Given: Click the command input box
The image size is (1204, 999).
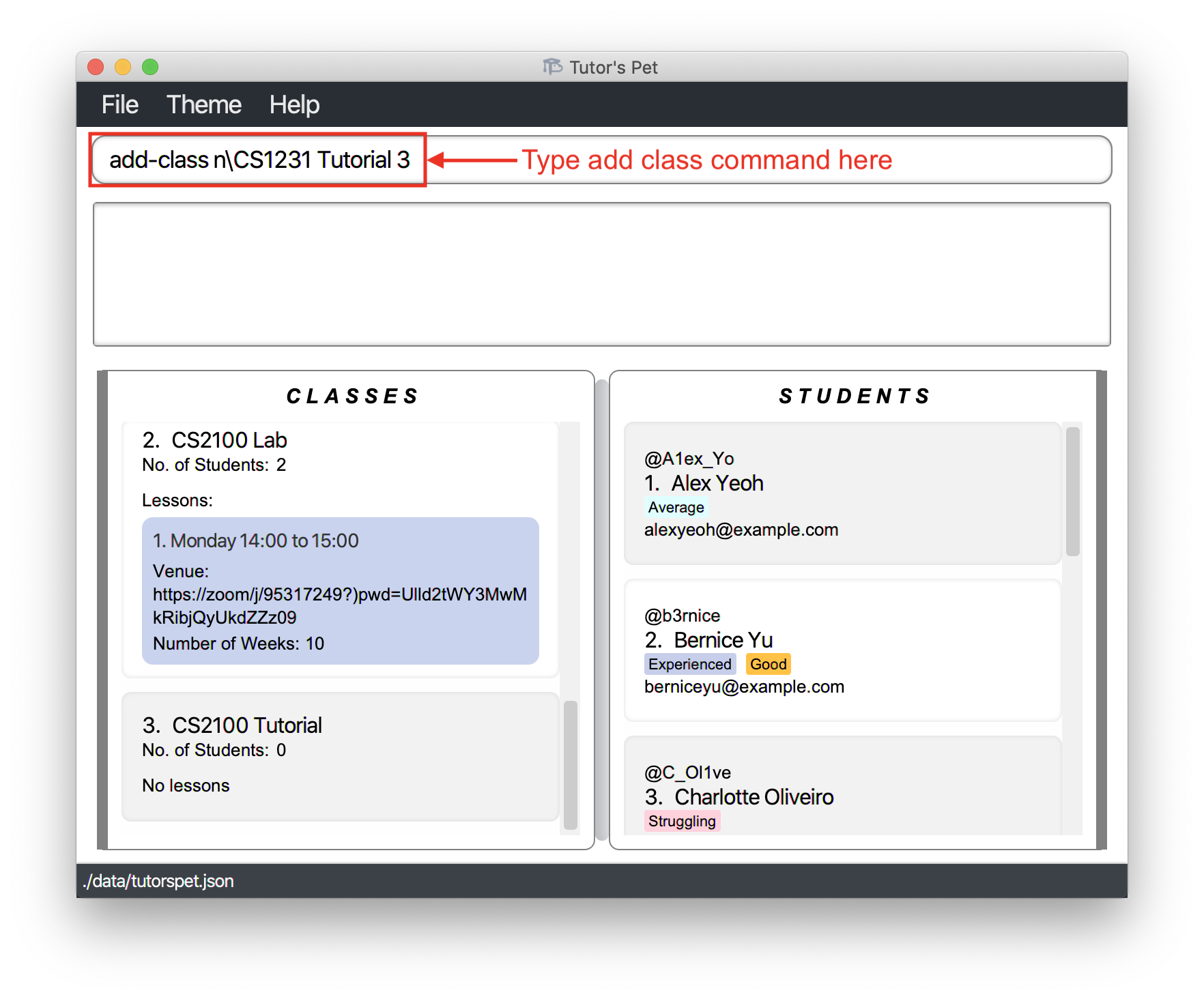Looking at the screenshot, I should pos(601,160).
